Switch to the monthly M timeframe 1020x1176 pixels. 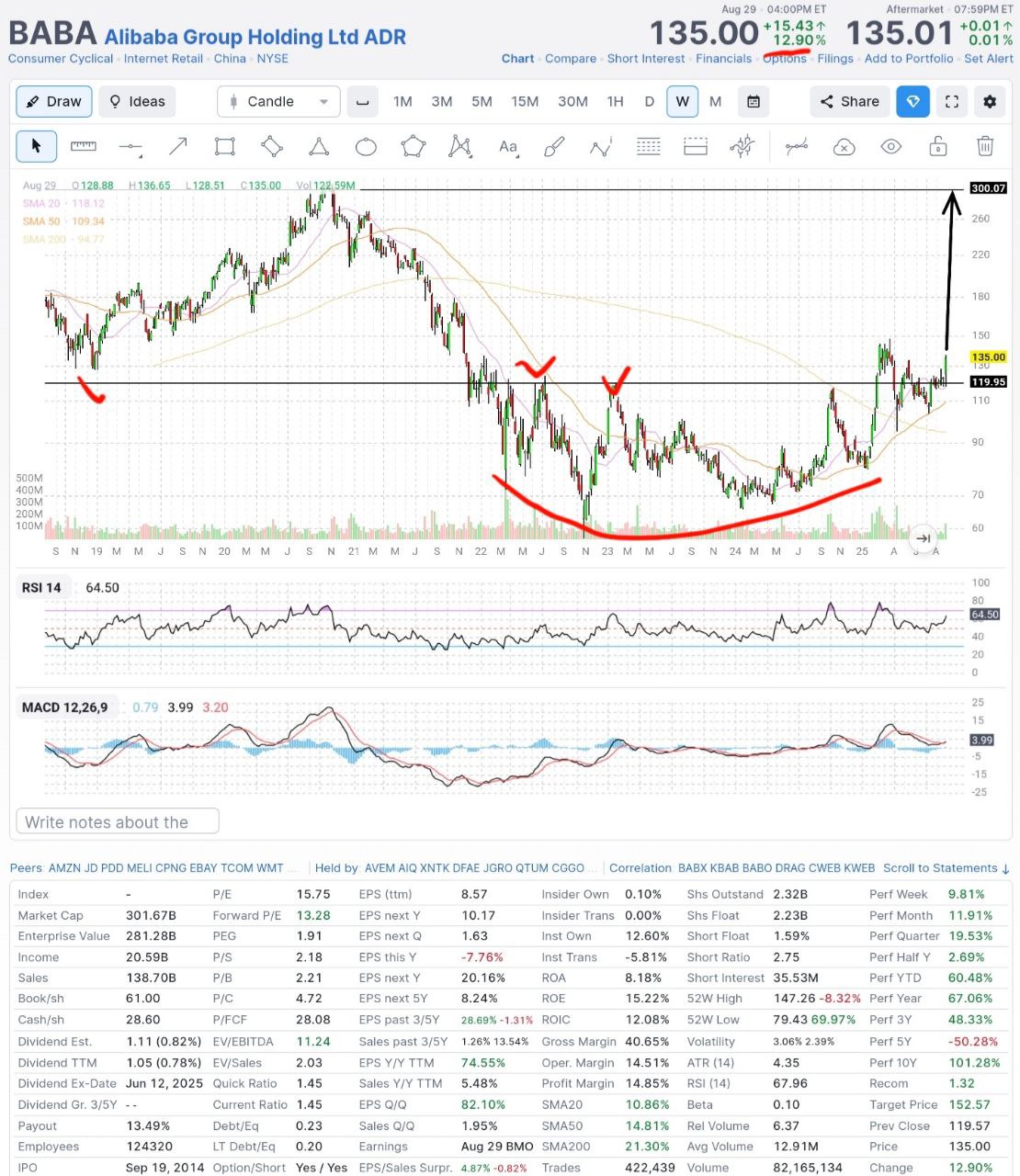[x=716, y=102]
